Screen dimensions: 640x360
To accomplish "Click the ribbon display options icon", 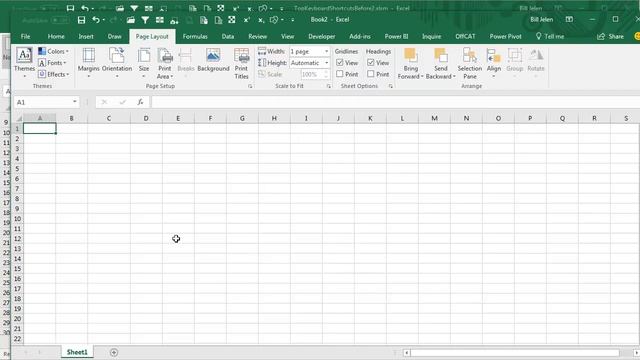I will [569, 20].
